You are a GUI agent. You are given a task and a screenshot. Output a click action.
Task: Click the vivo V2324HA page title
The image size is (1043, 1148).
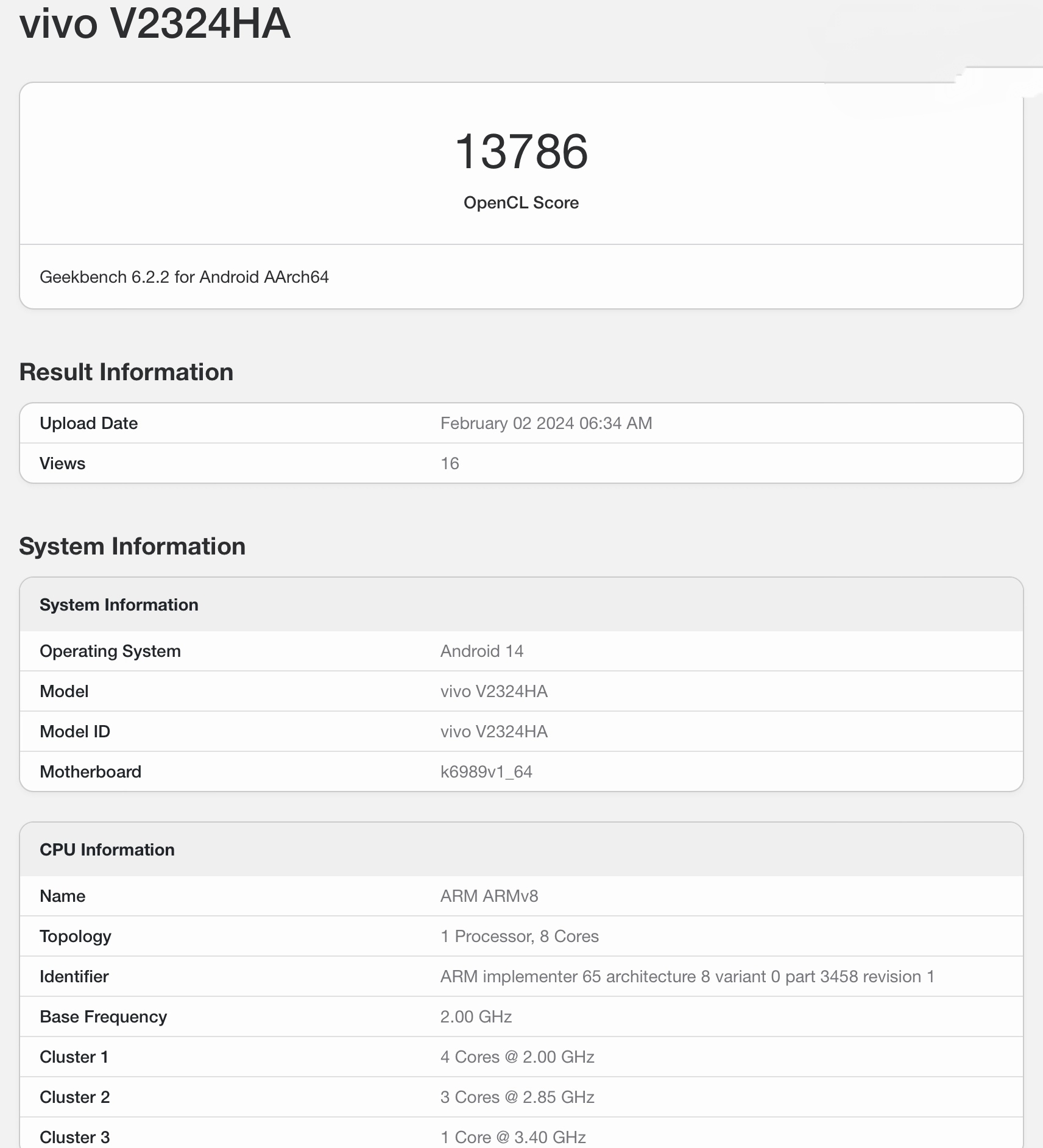tap(155, 24)
